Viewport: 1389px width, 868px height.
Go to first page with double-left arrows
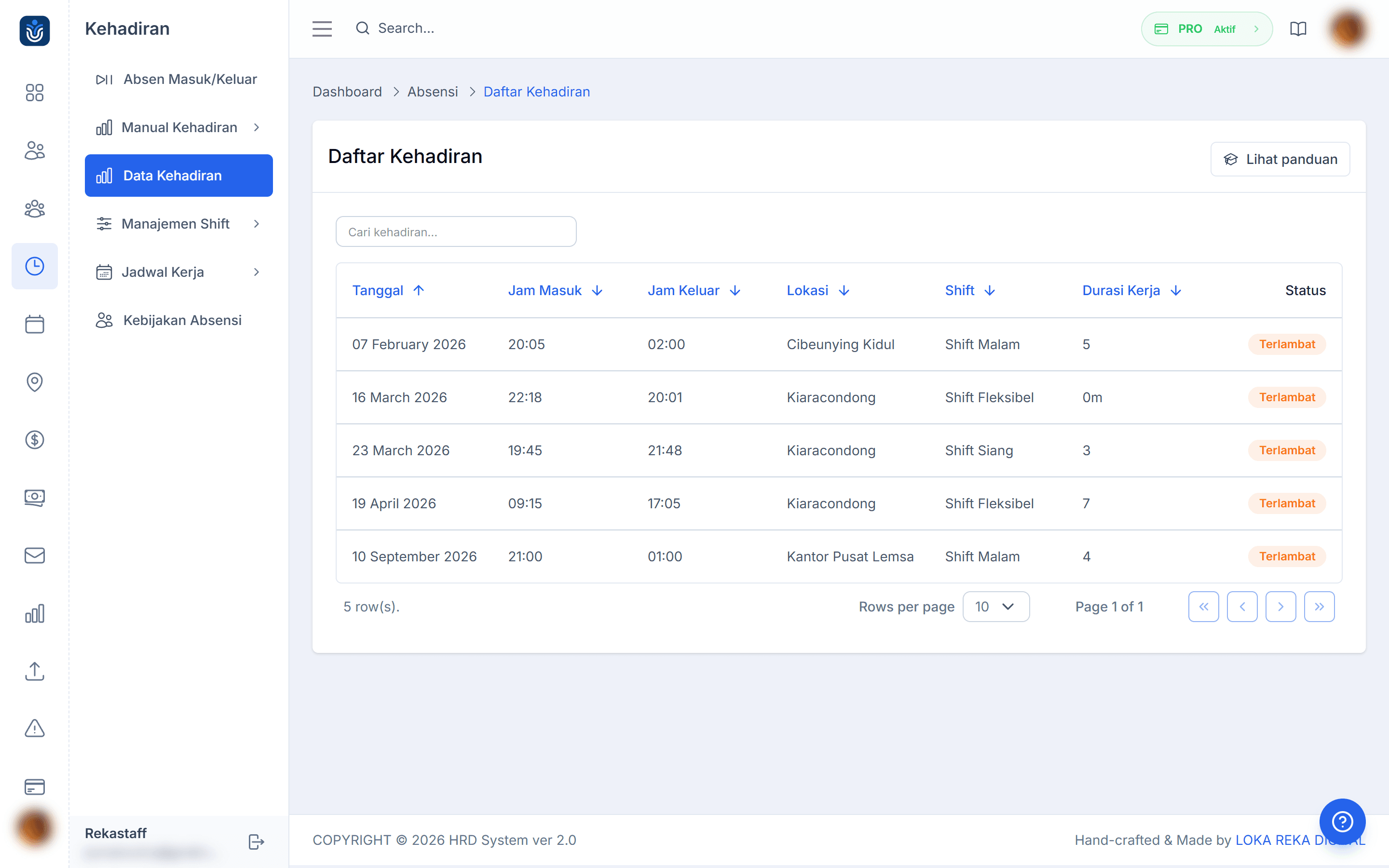pos(1204,607)
